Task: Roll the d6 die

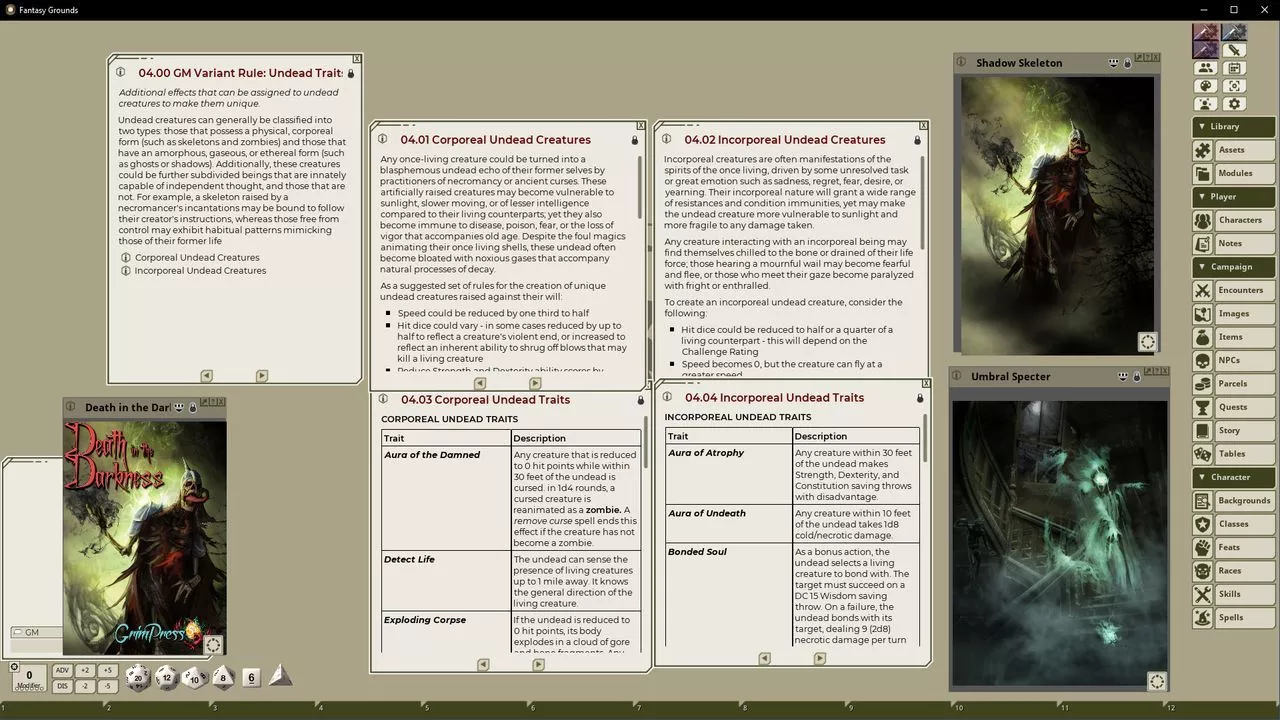Action: (251, 678)
